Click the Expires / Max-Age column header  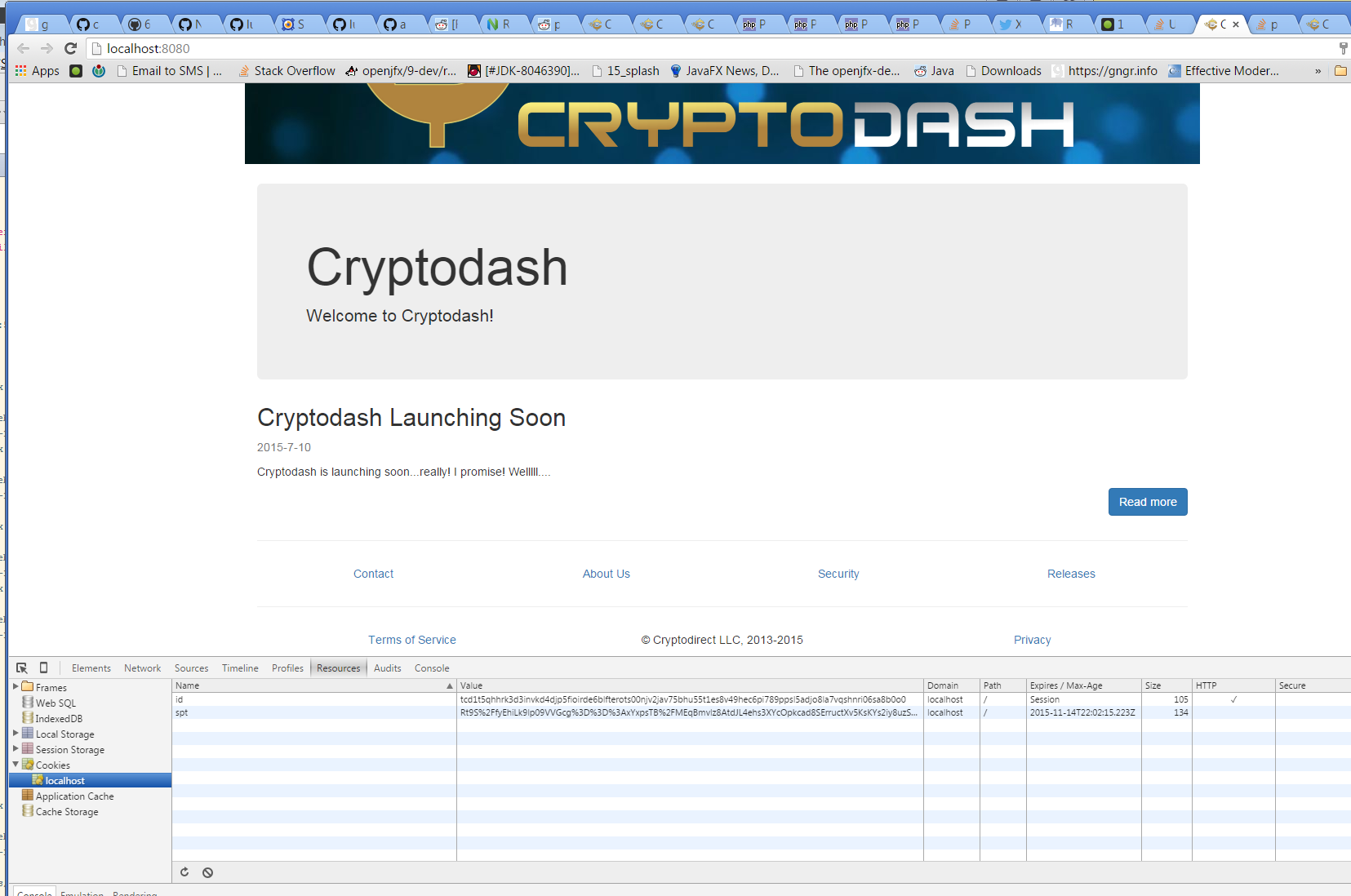(x=1084, y=685)
